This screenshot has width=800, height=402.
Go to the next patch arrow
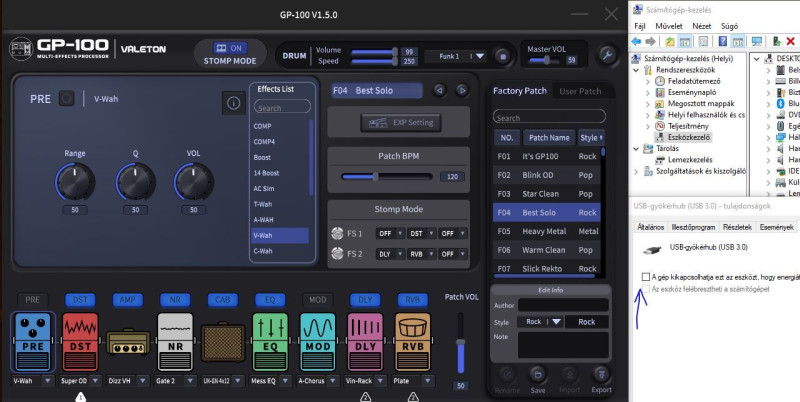pyautogui.click(x=462, y=90)
